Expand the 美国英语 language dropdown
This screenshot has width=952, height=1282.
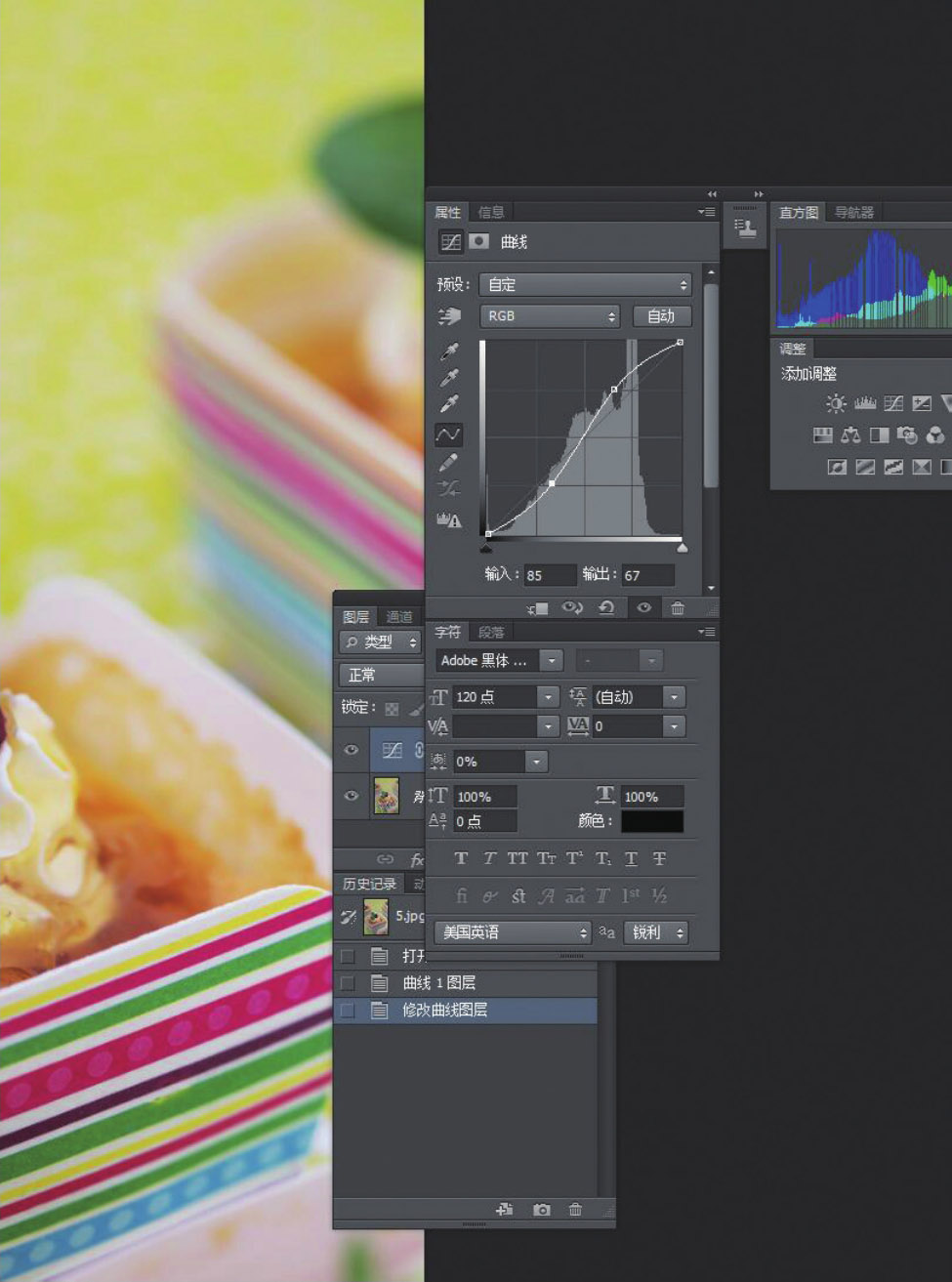[x=513, y=932]
